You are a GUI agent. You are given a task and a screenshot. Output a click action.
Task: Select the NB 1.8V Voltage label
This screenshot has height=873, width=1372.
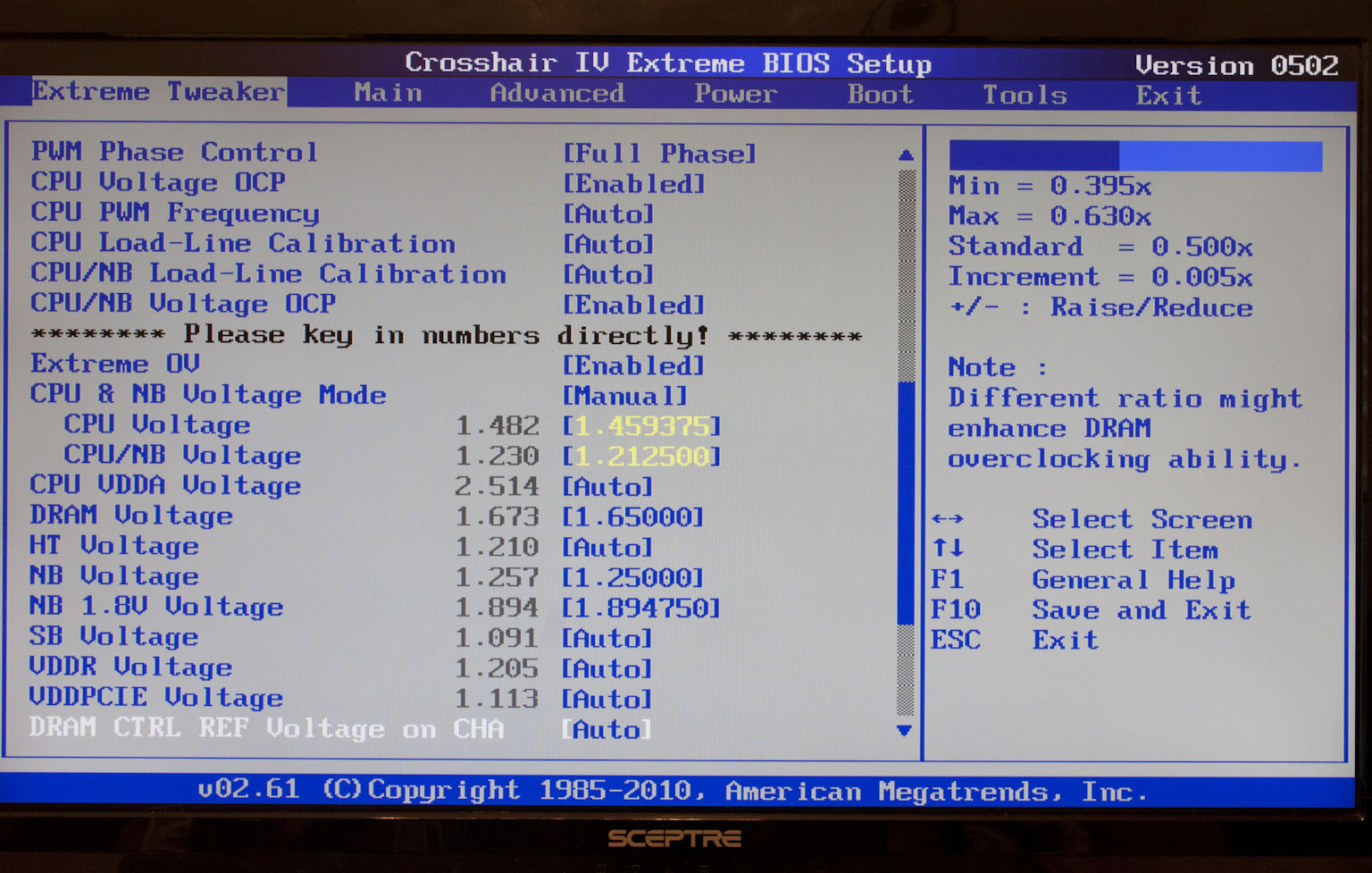point(156,607)
